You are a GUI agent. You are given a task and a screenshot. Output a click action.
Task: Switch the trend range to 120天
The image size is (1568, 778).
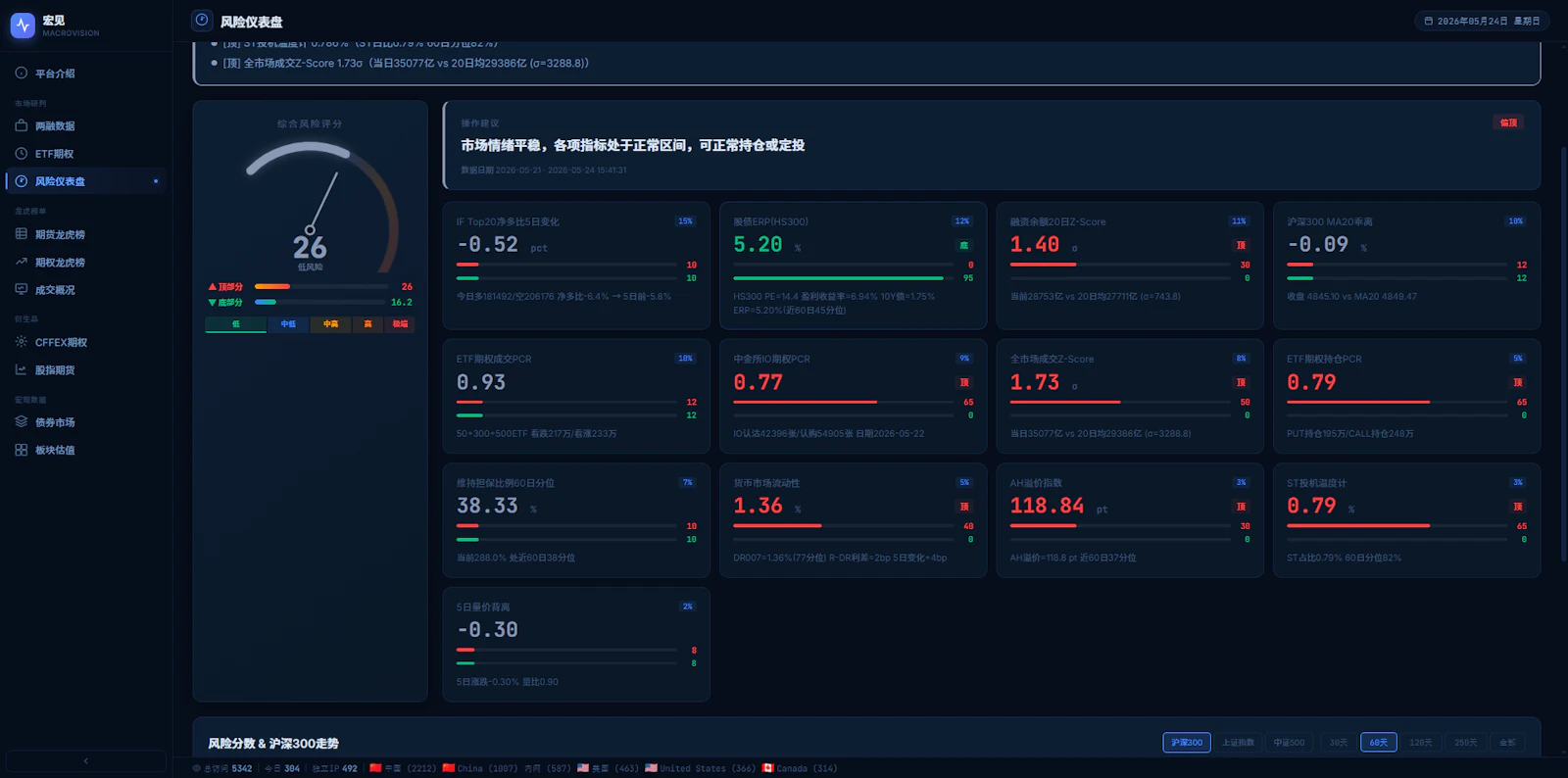[1421, 743]
